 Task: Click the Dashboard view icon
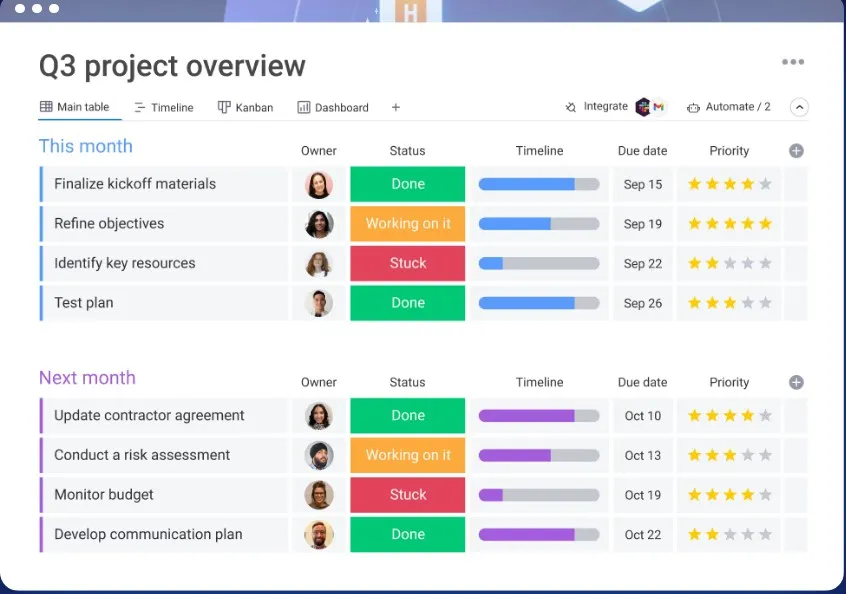click(303, 107)
